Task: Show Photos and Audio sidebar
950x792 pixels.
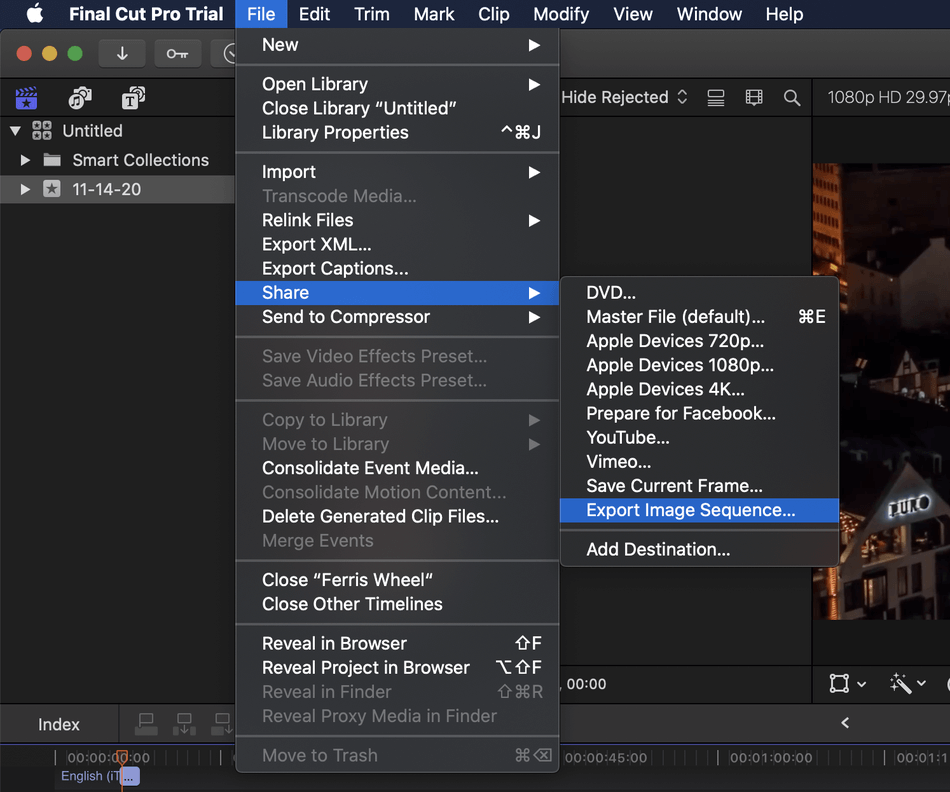Action: (x=79, y=98)
